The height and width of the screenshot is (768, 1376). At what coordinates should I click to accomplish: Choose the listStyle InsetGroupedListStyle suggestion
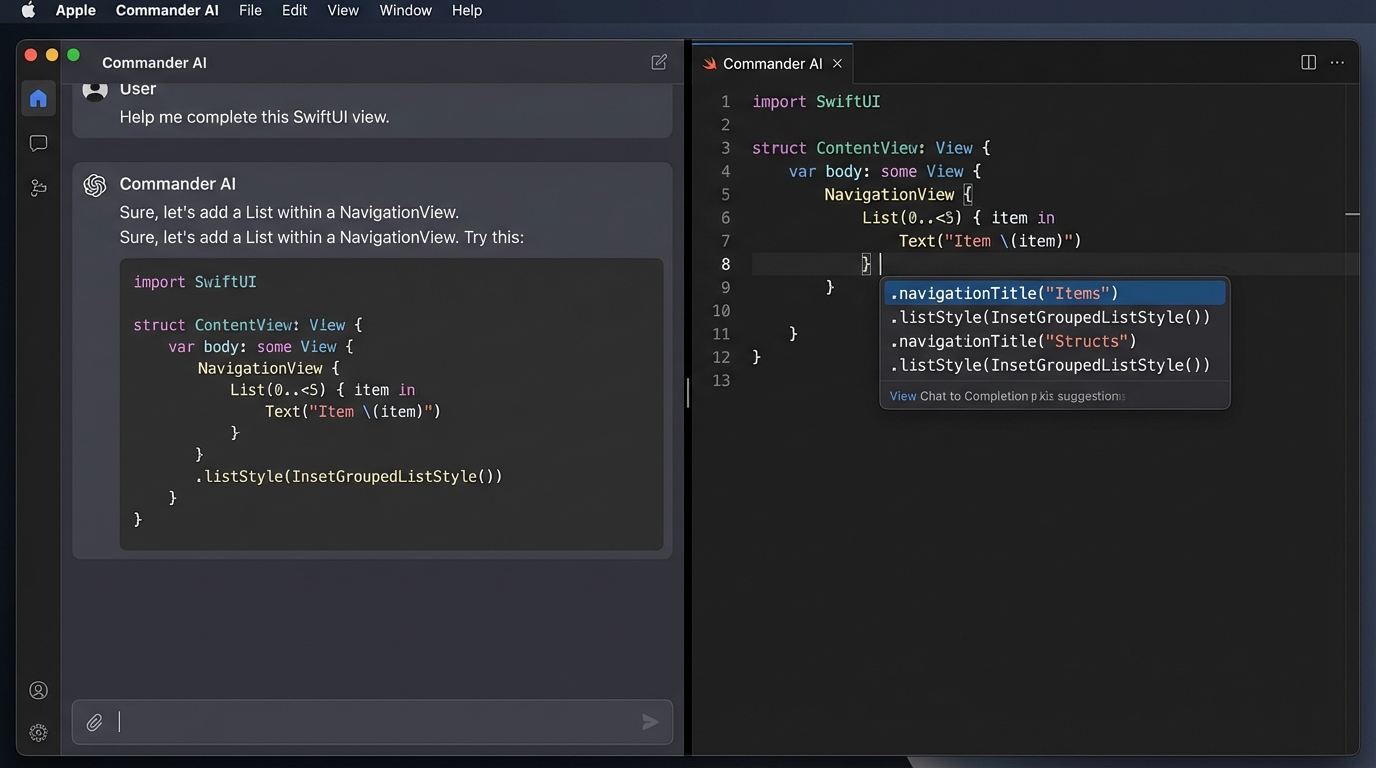pyautogui.click(x=1049, y=317)
